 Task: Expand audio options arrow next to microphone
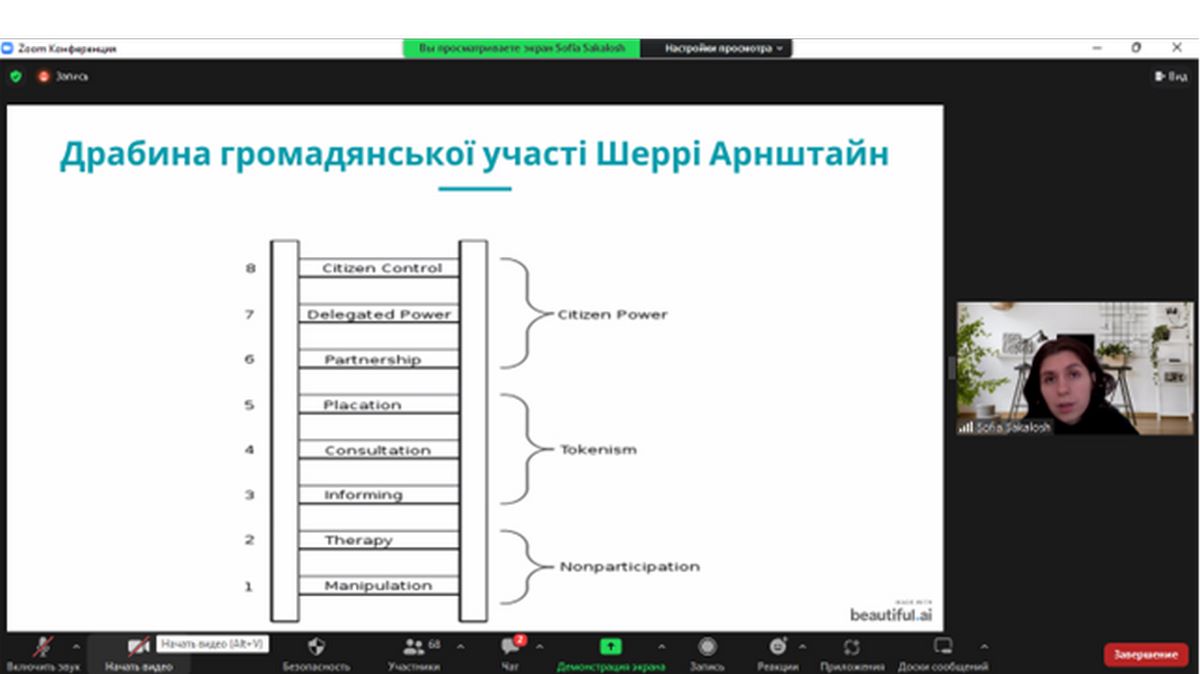point(76,647)
